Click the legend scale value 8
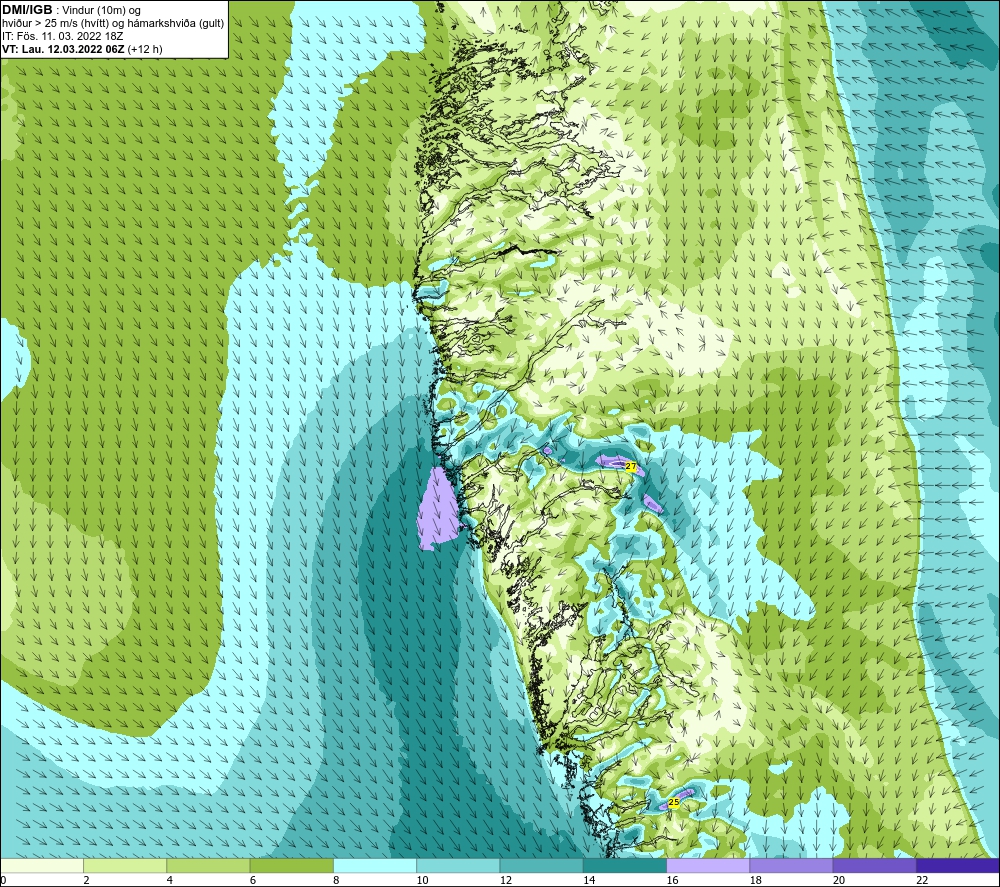 336,881
